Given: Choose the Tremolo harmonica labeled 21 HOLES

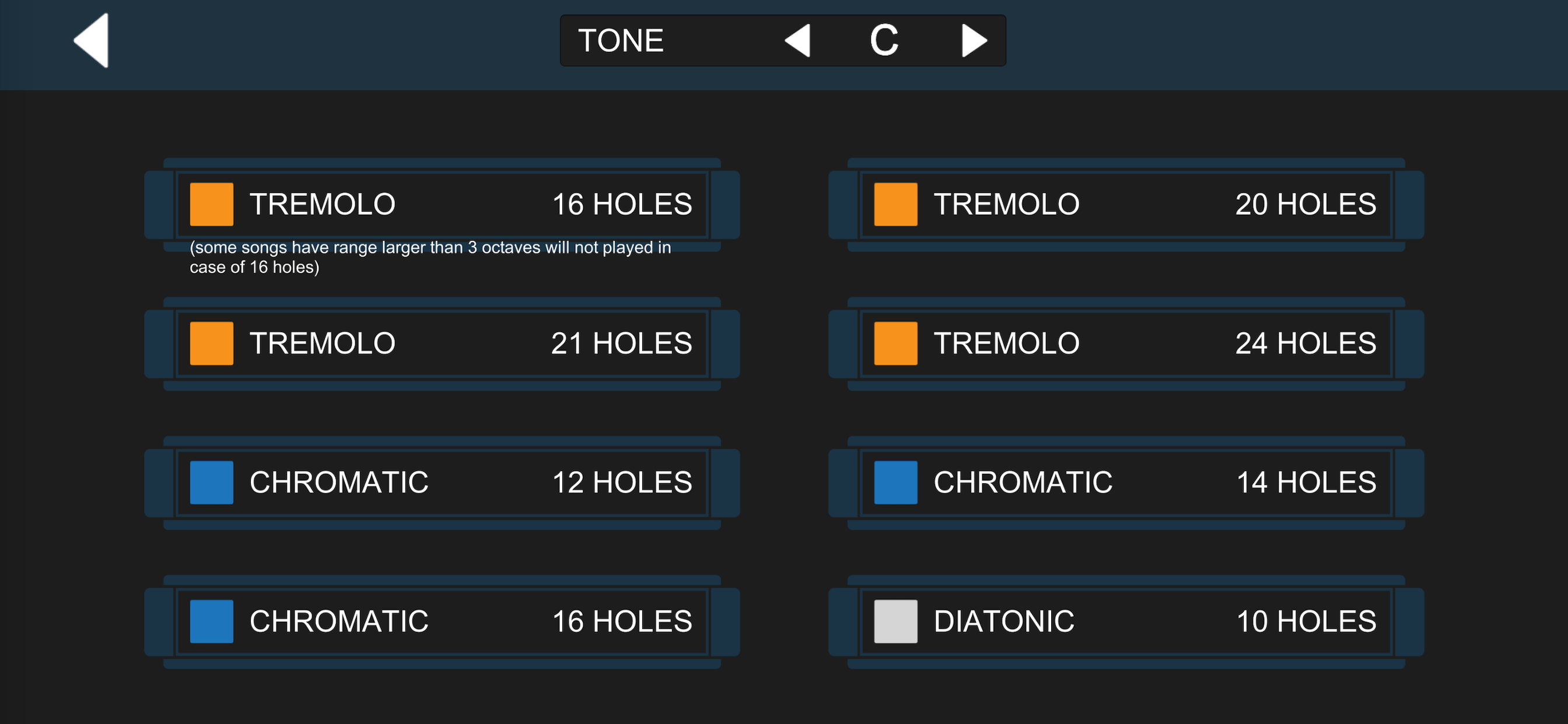Looking at the screenshot, I should click(x=442, y=344).
